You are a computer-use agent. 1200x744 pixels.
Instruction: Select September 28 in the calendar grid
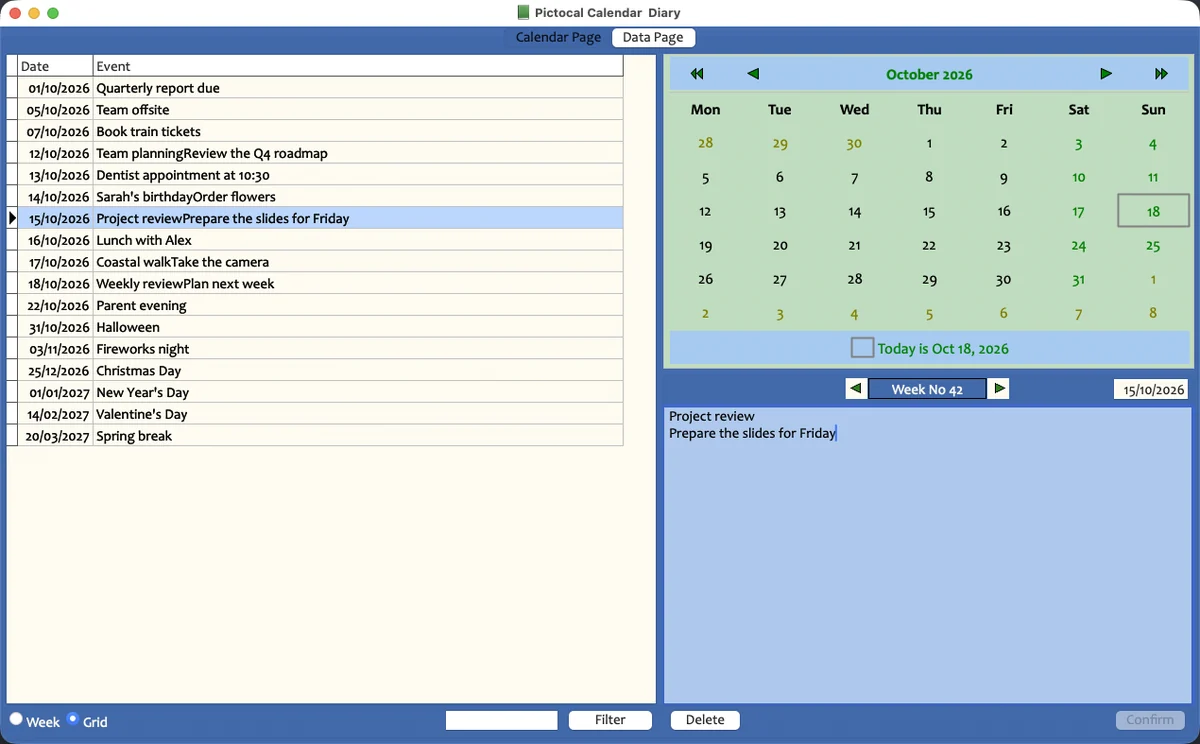(705, 143)
